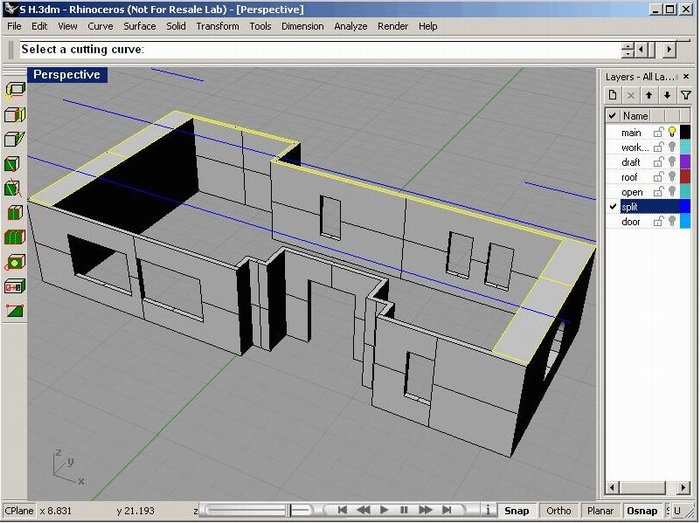Click the Perspective viewport title label

[x=67, y=75]
